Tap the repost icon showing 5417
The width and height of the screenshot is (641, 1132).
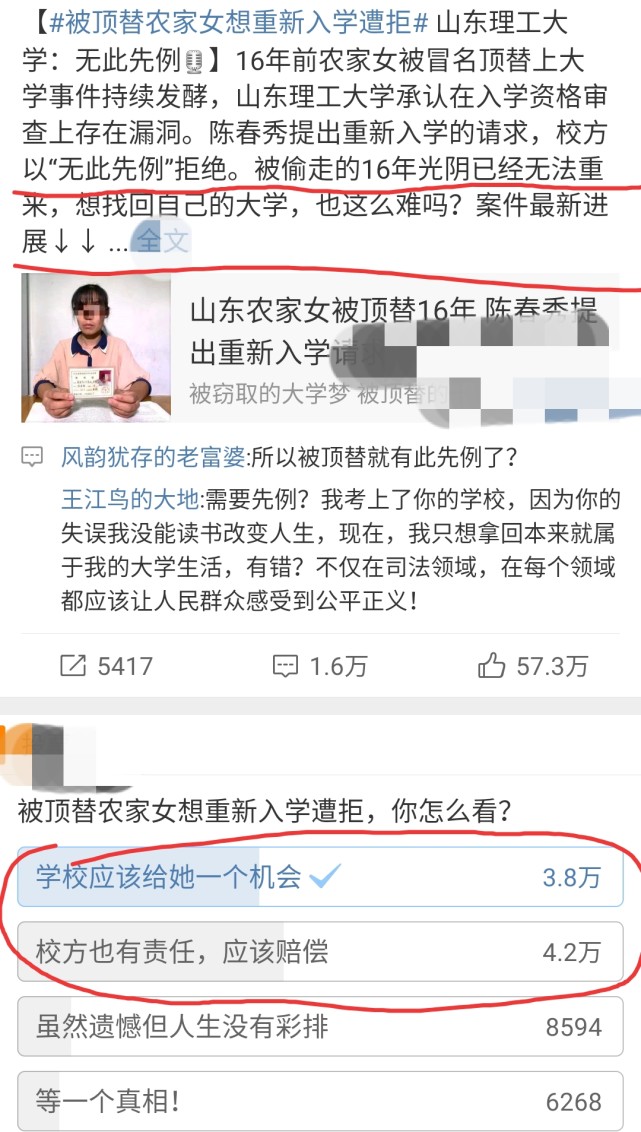[74, 666]
